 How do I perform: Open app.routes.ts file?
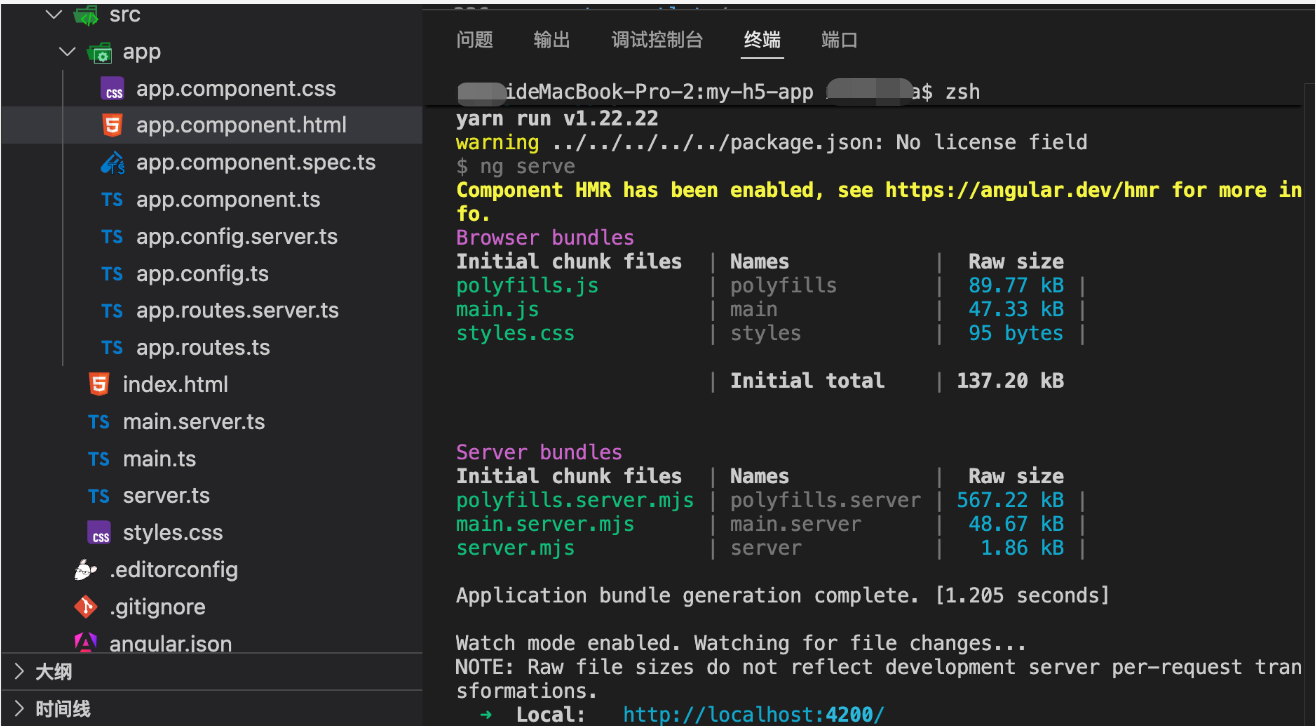pos(203,347)
